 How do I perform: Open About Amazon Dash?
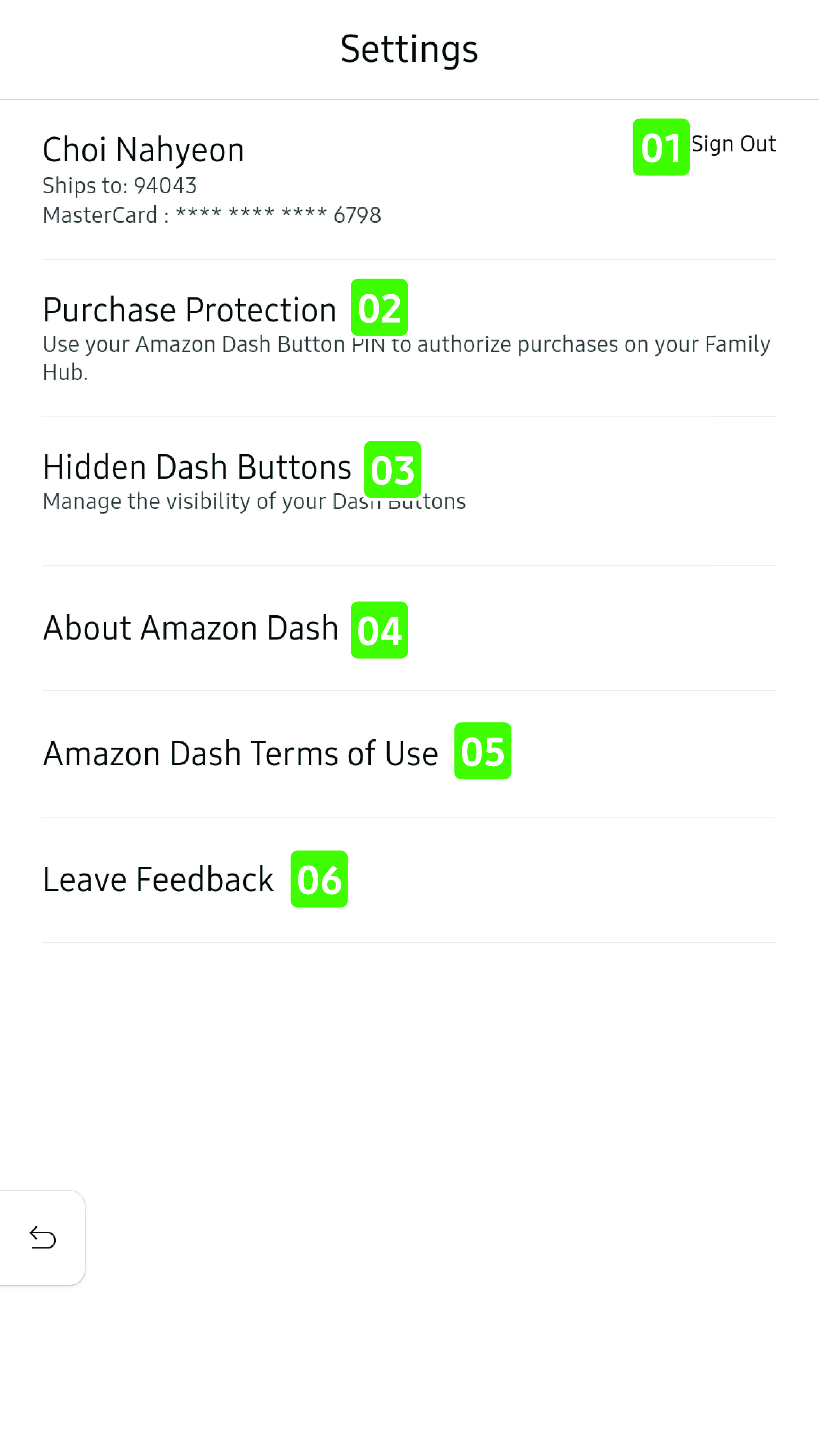pyautogui.click(x=190, y=628)
